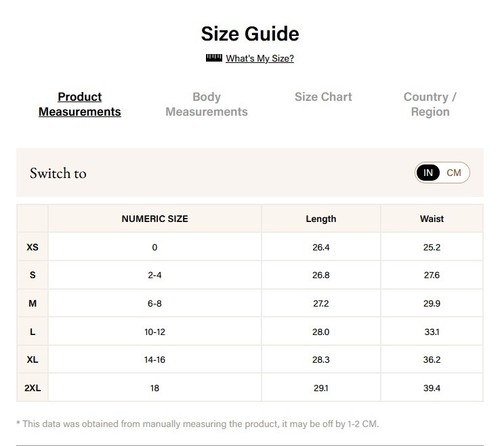Select the Product Measurements tab
This screenshot has height=446, width=500.
click(80, 104)
